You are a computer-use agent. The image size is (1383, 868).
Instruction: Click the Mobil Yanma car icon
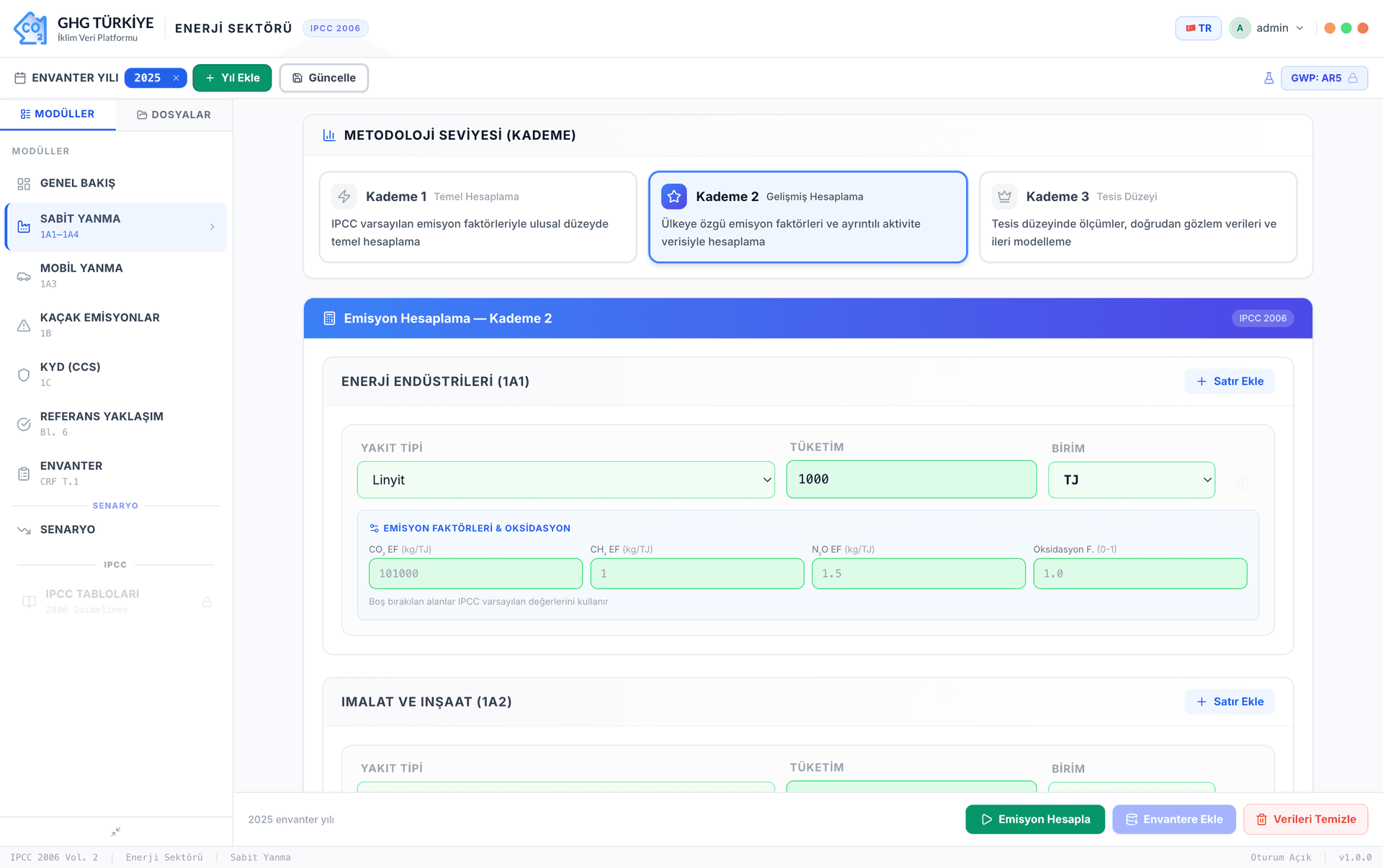tap(24, 276)
